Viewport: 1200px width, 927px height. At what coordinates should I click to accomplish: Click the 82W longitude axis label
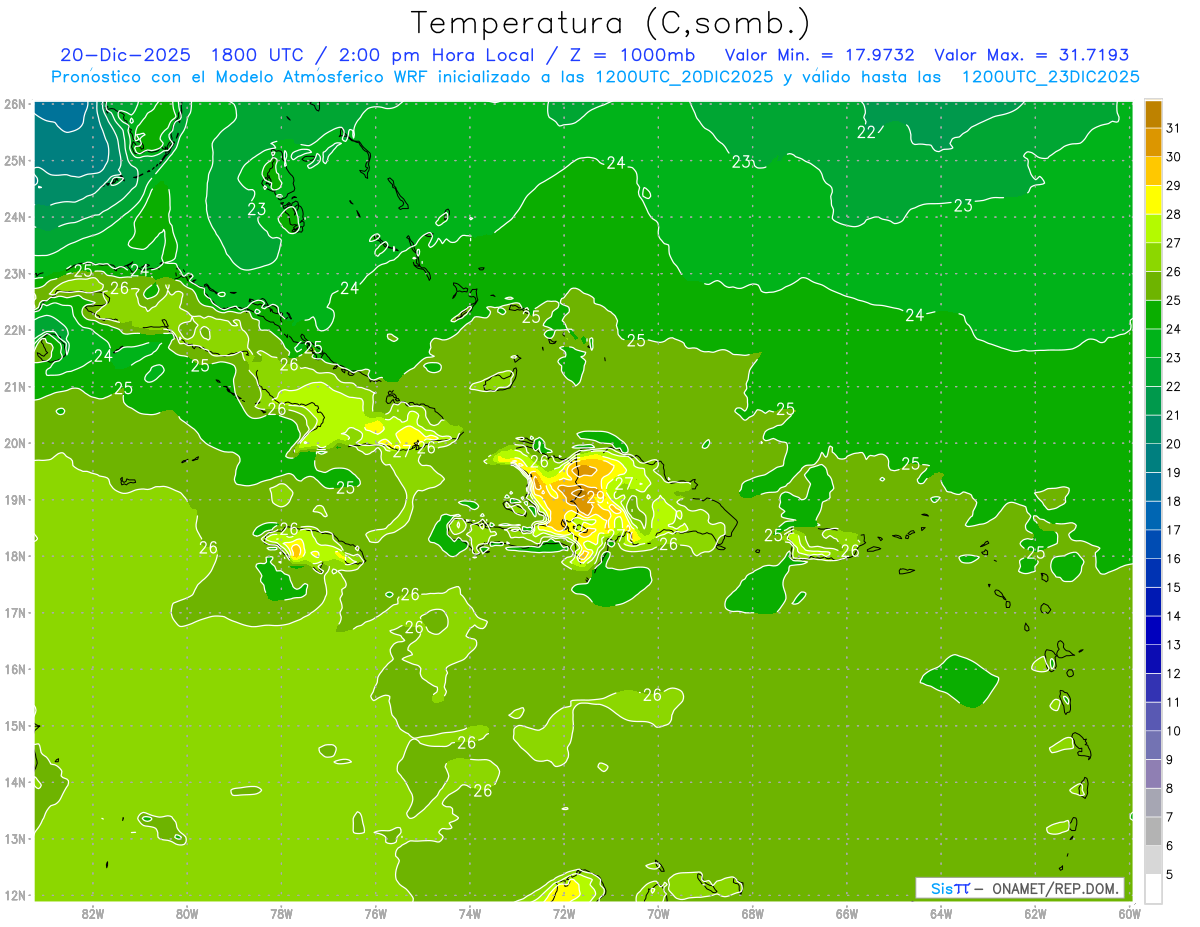[x=92, y=913]
